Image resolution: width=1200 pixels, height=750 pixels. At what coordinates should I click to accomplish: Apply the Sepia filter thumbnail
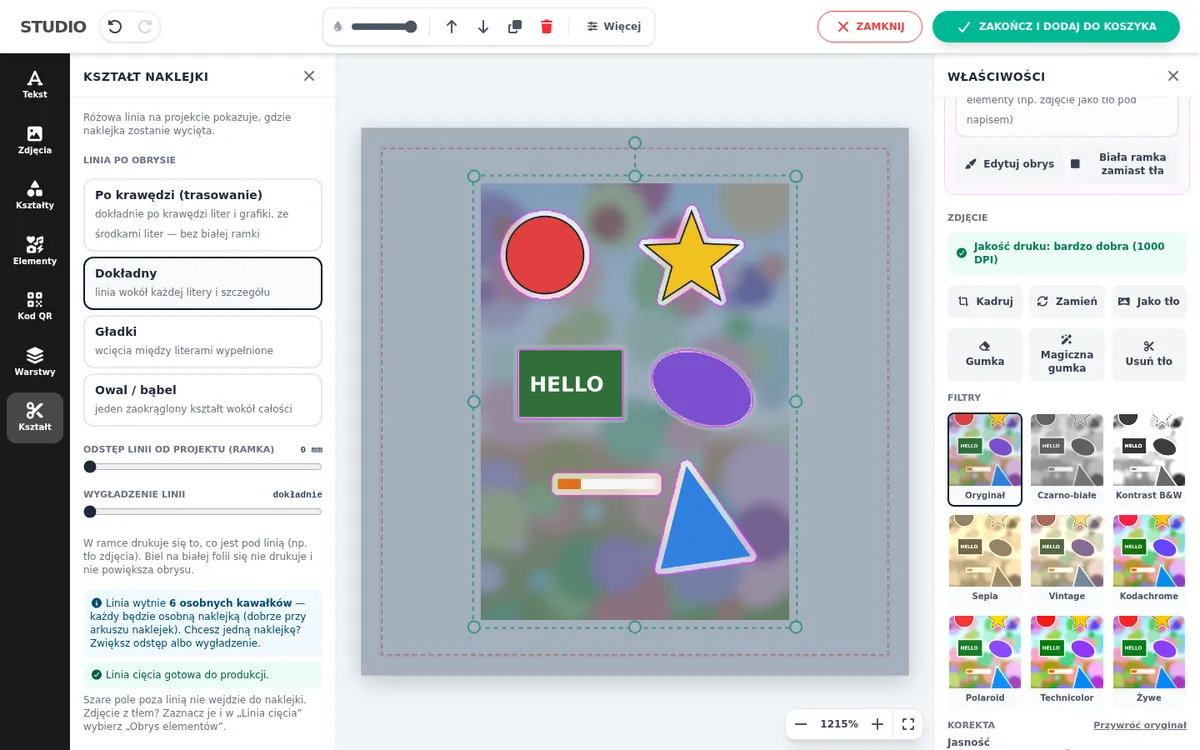pos(985,559)
